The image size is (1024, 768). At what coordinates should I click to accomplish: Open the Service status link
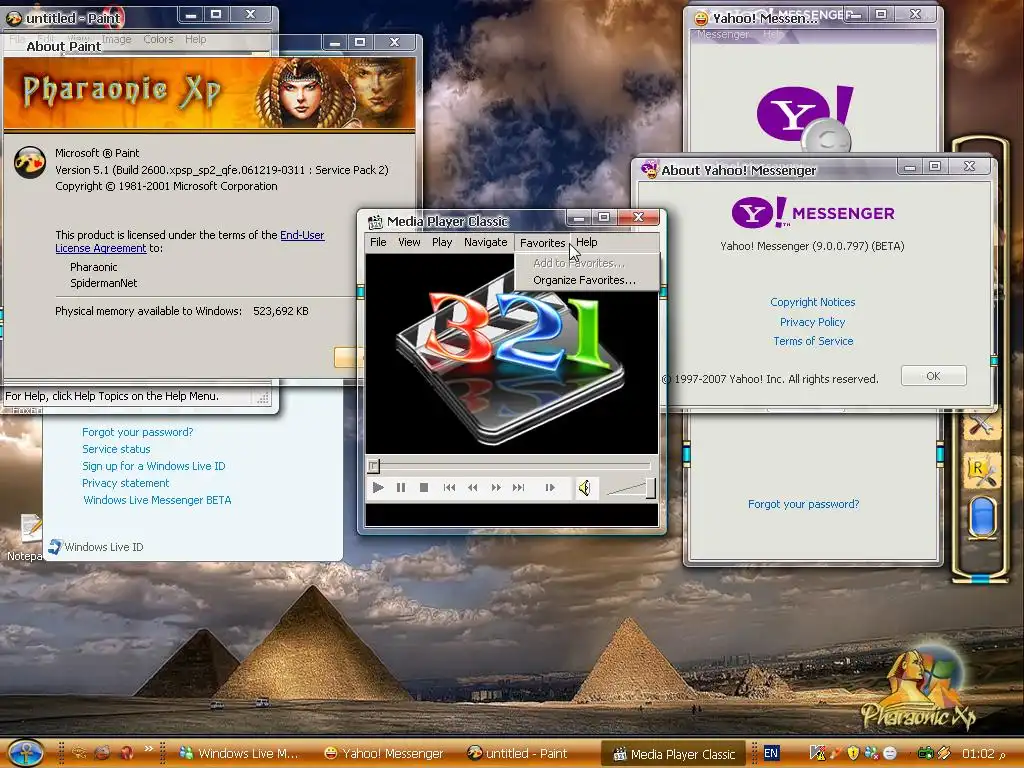[x=116, y=449]
